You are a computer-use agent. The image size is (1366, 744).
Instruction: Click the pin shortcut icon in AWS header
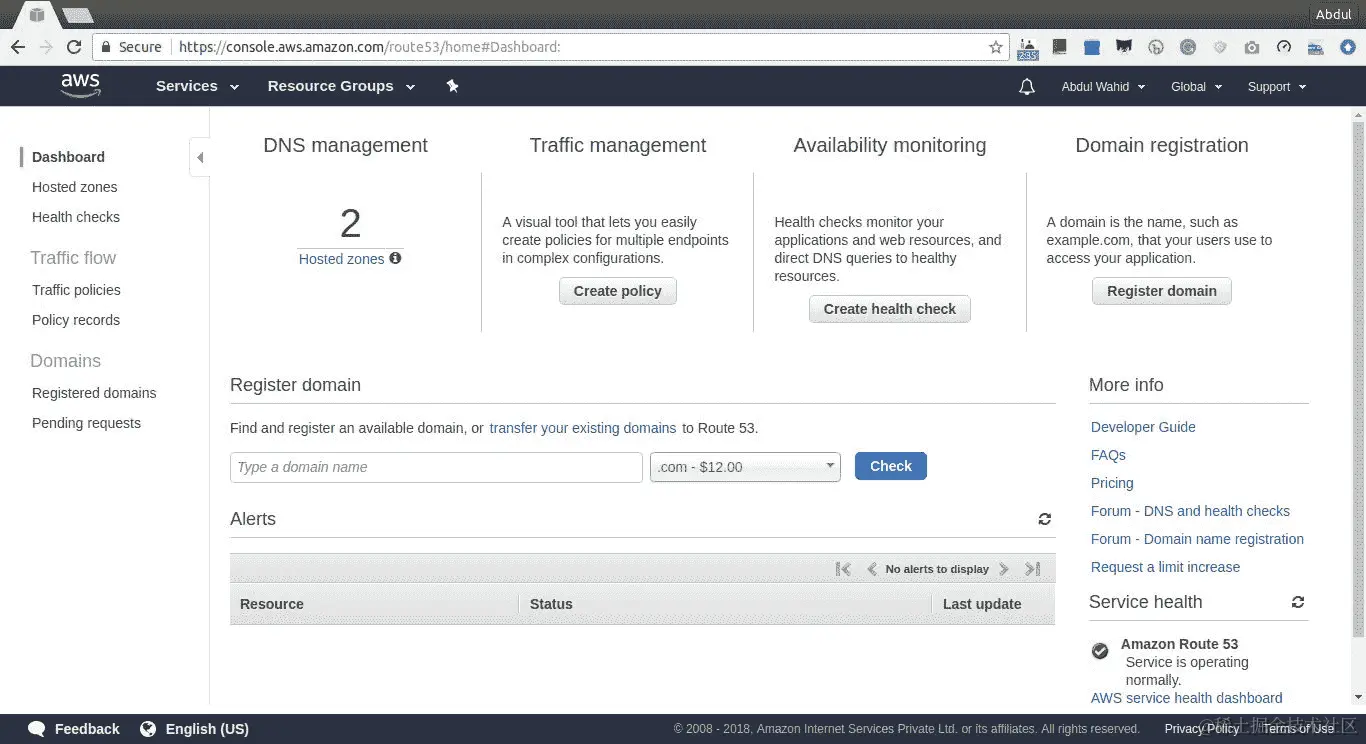pos(452,86)
